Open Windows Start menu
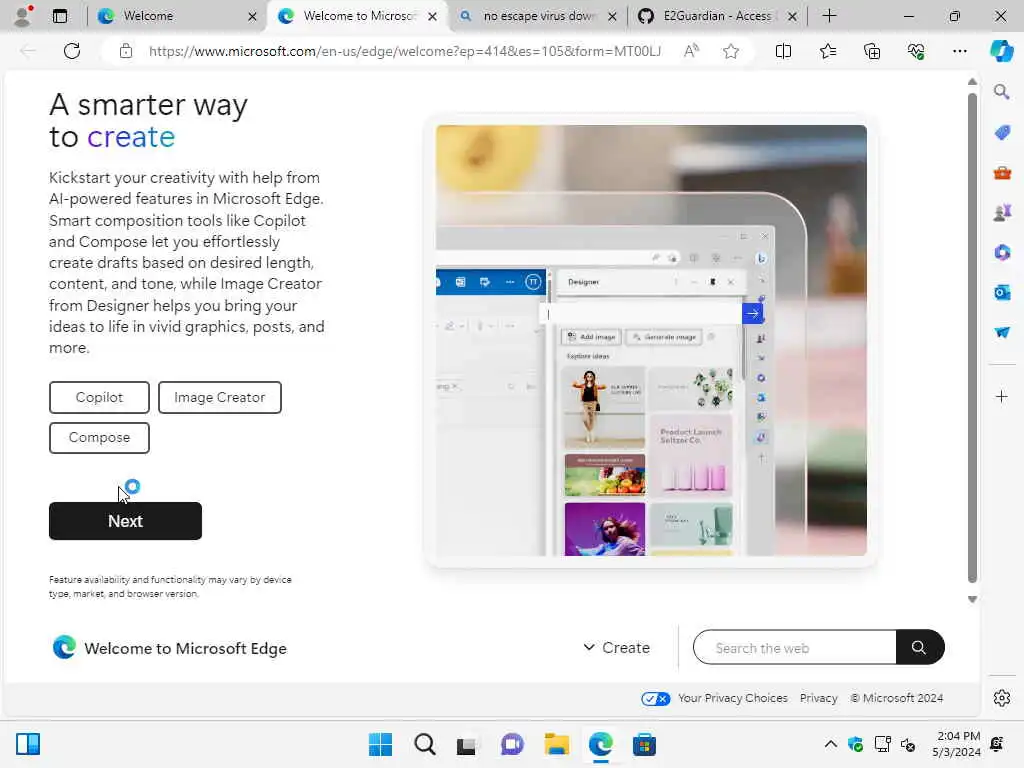Image resolution: width=1024 pixels, height=768 pixels. click(x=380, y=744)
